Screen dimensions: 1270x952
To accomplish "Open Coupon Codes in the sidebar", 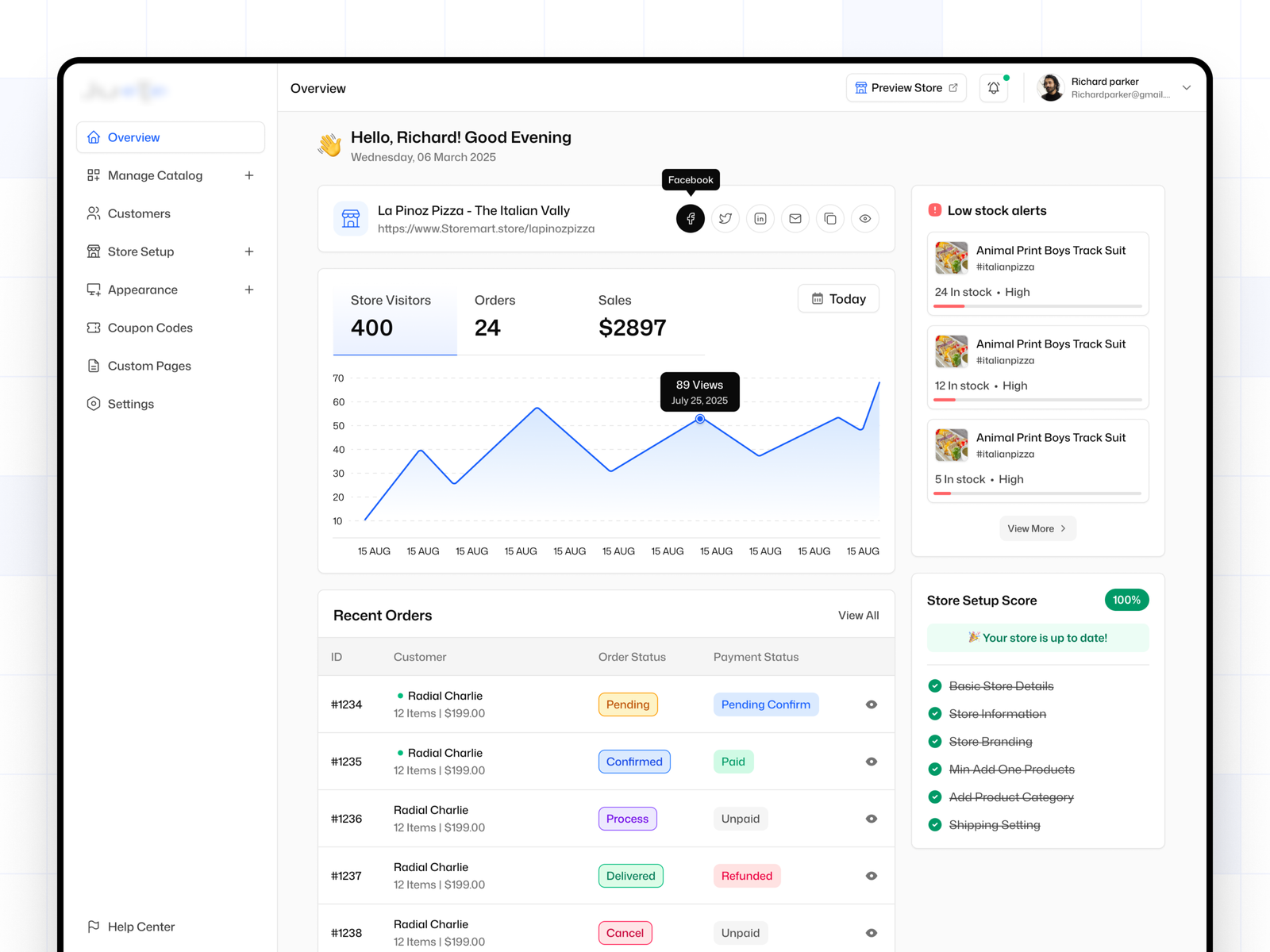I will (x=150, y=328).
